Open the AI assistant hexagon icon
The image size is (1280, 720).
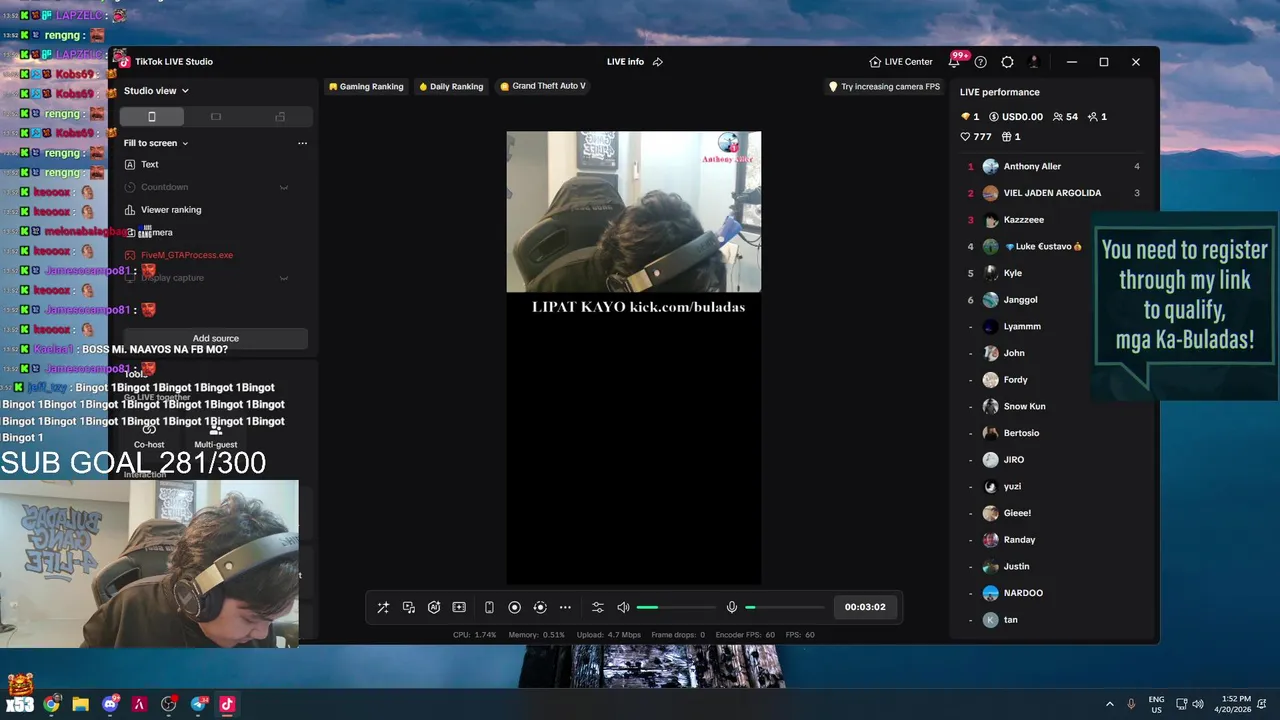[434, 607]
